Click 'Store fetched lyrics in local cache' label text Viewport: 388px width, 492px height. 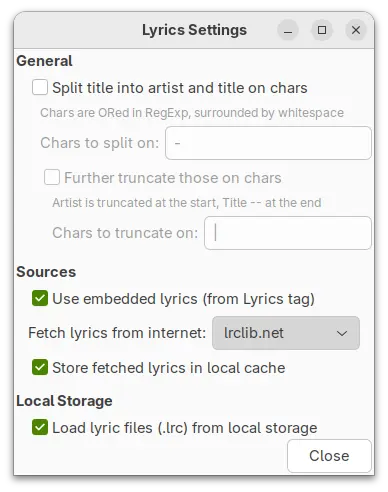tap(169, 368)
